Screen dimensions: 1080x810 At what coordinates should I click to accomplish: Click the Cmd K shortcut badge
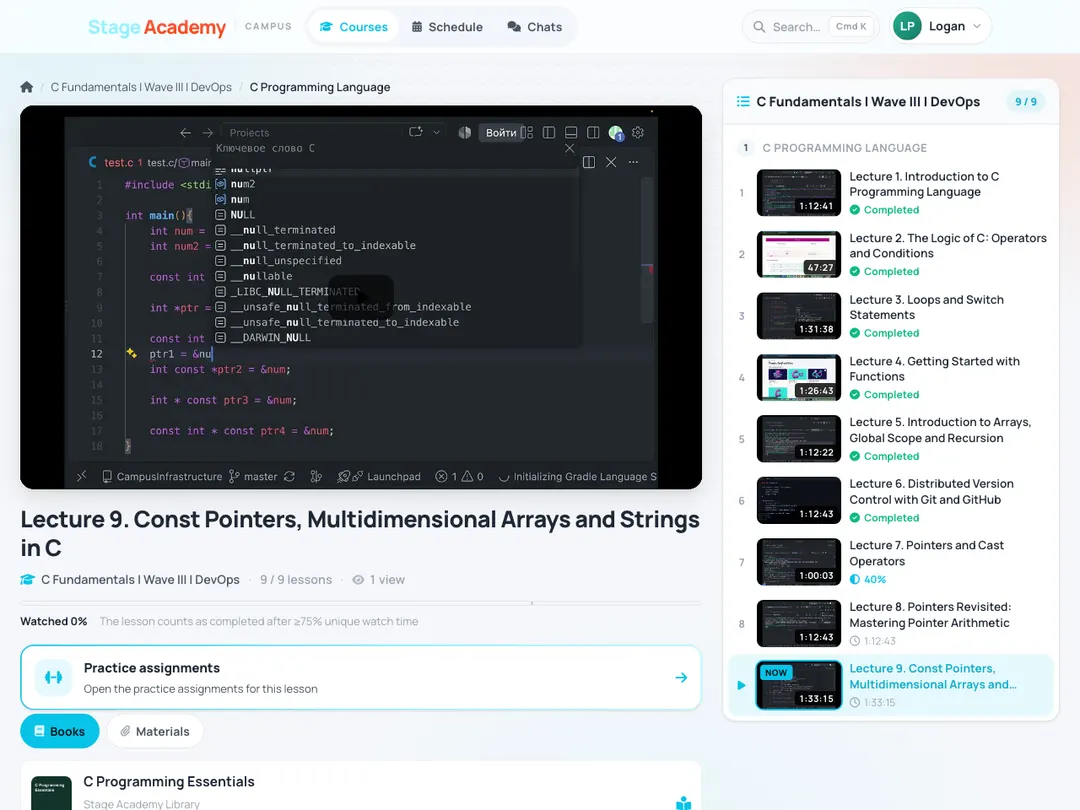pos(851,26)
